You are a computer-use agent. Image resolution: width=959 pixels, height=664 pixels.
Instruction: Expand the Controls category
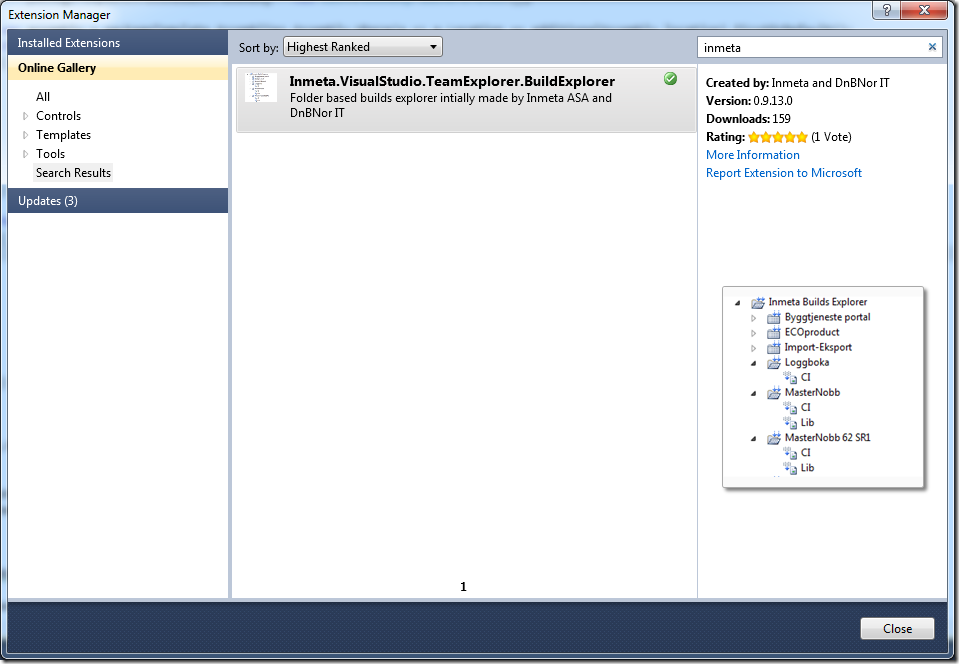[x=26, y=116]
